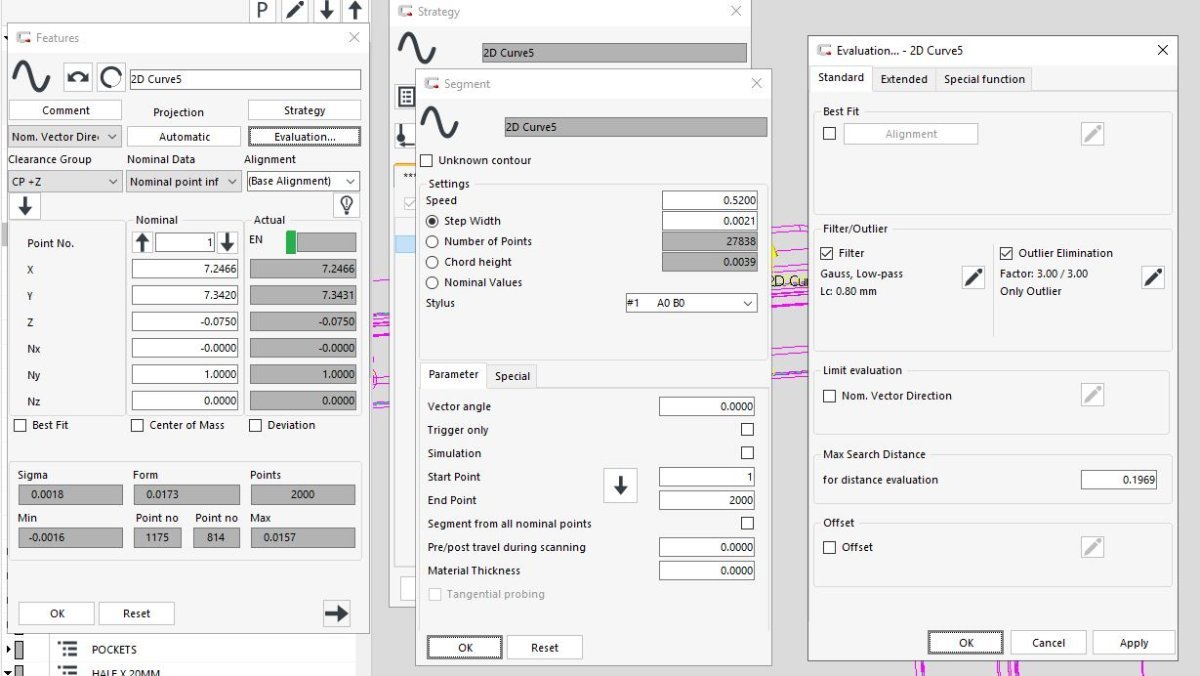This screenshot has width=1200, height=676.
Task: Edit the Gauss filter settings pencil
Action: point(973,278)
